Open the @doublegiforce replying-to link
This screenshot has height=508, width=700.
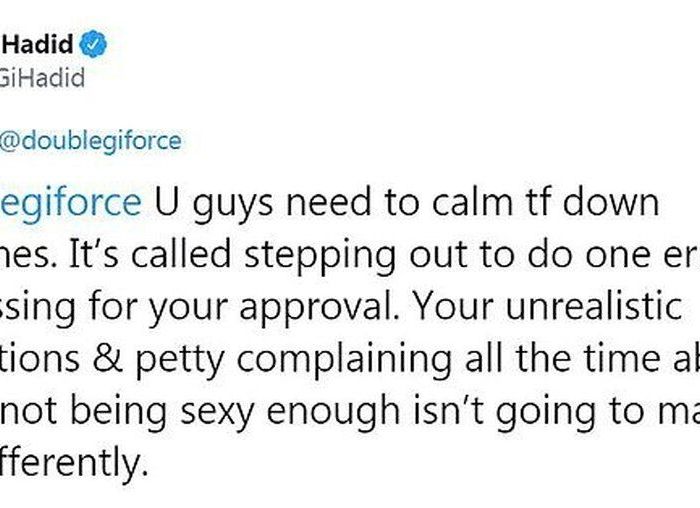[91, 141]
